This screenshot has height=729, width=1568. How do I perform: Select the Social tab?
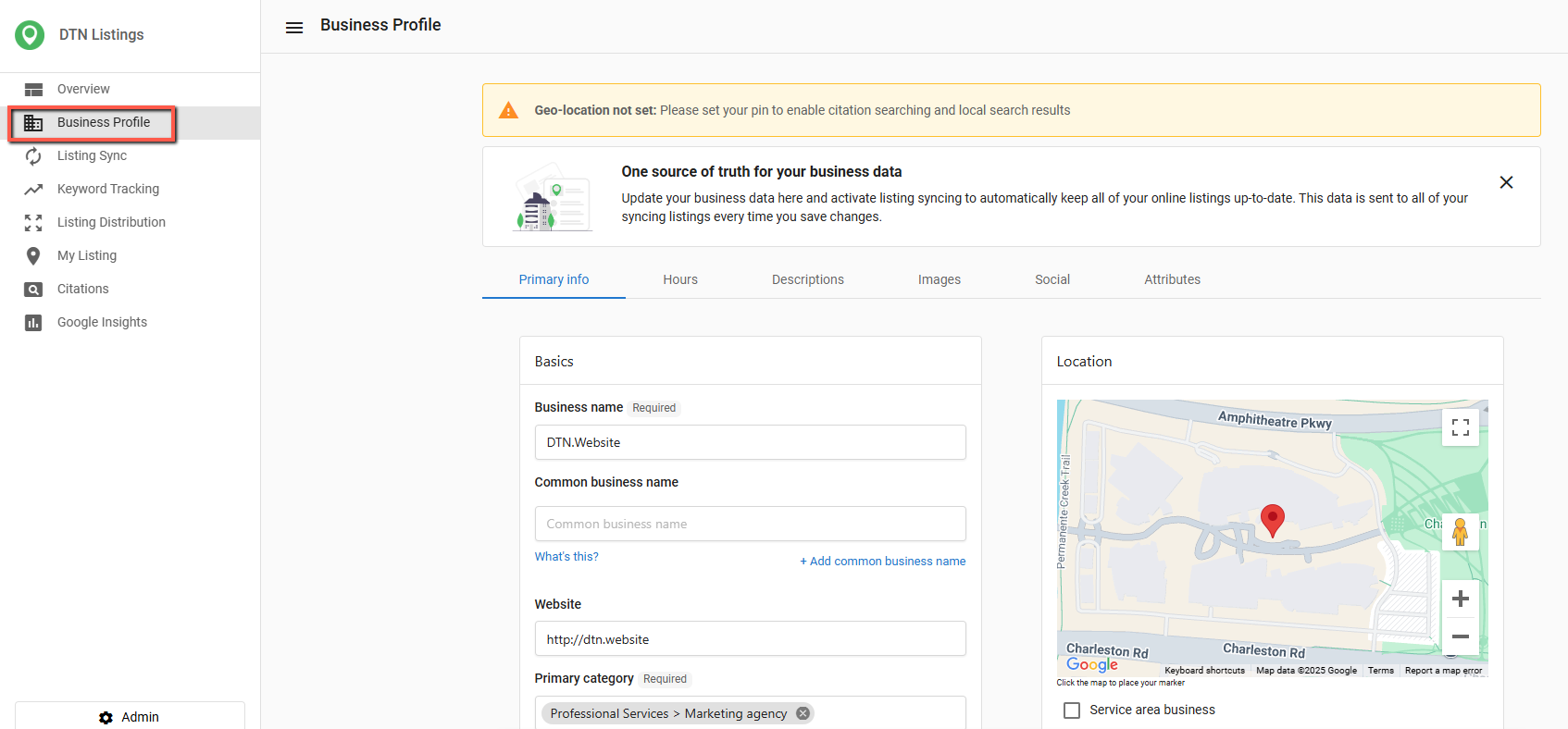pyautogui.click(x=1052, y=280)
